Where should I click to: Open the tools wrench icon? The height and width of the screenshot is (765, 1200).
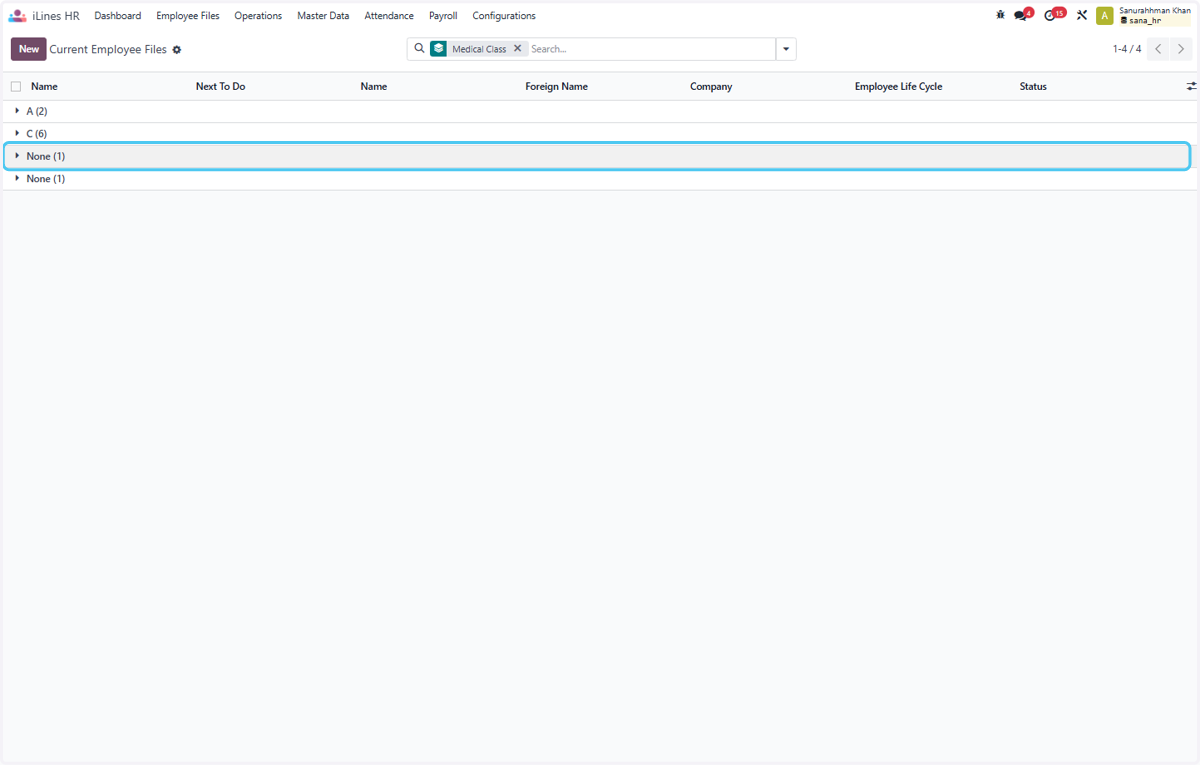[x=1082, y=16]
